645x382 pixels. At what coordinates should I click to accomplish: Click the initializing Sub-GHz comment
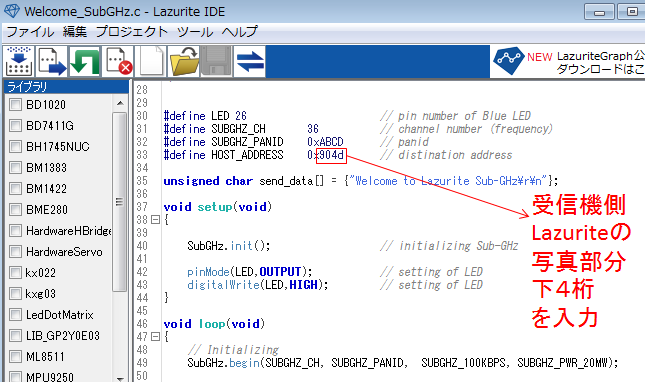(449, 246)
